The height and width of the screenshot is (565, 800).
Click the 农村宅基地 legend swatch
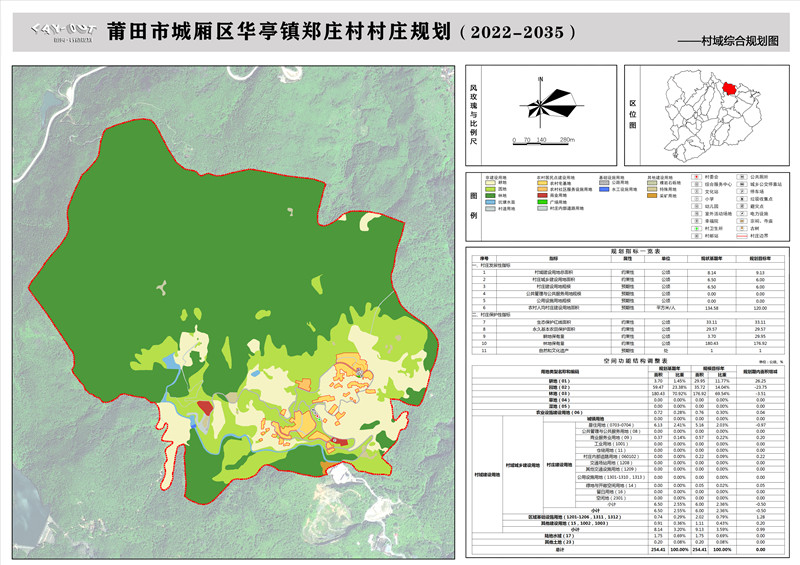pyautogui.click(x=542, y=183)
